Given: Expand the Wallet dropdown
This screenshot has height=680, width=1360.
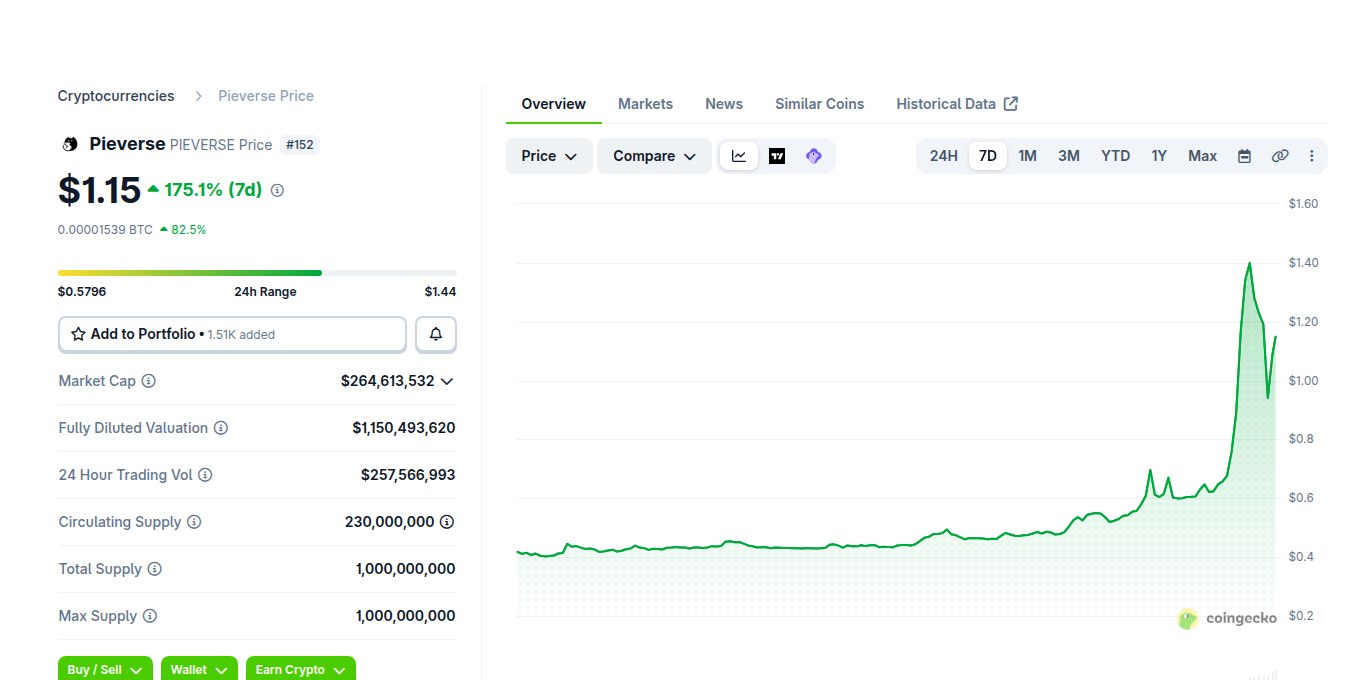Looking at the screenshot, I should click(x=199, y=669).
